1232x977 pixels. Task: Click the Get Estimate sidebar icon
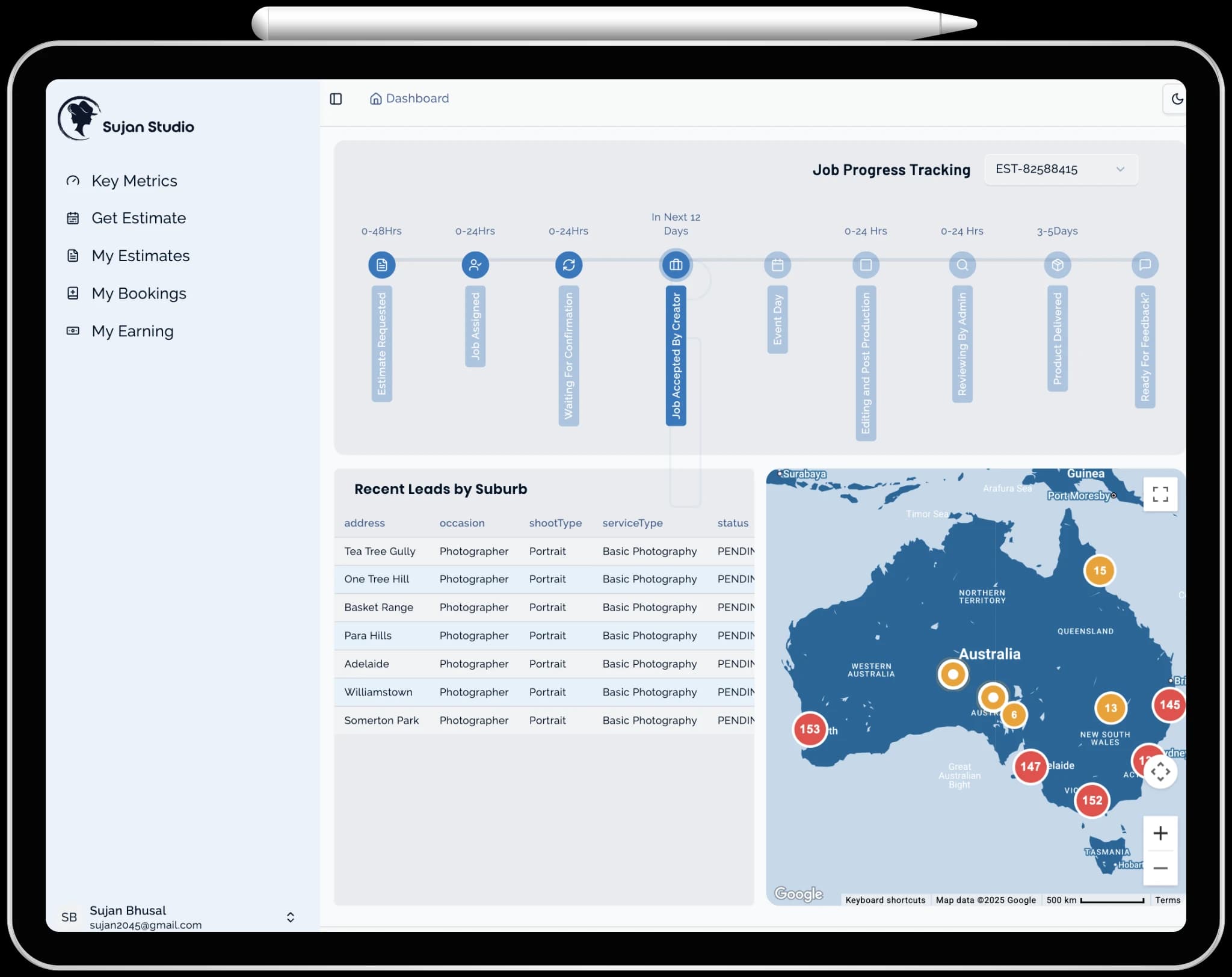[x=72, y=218]
